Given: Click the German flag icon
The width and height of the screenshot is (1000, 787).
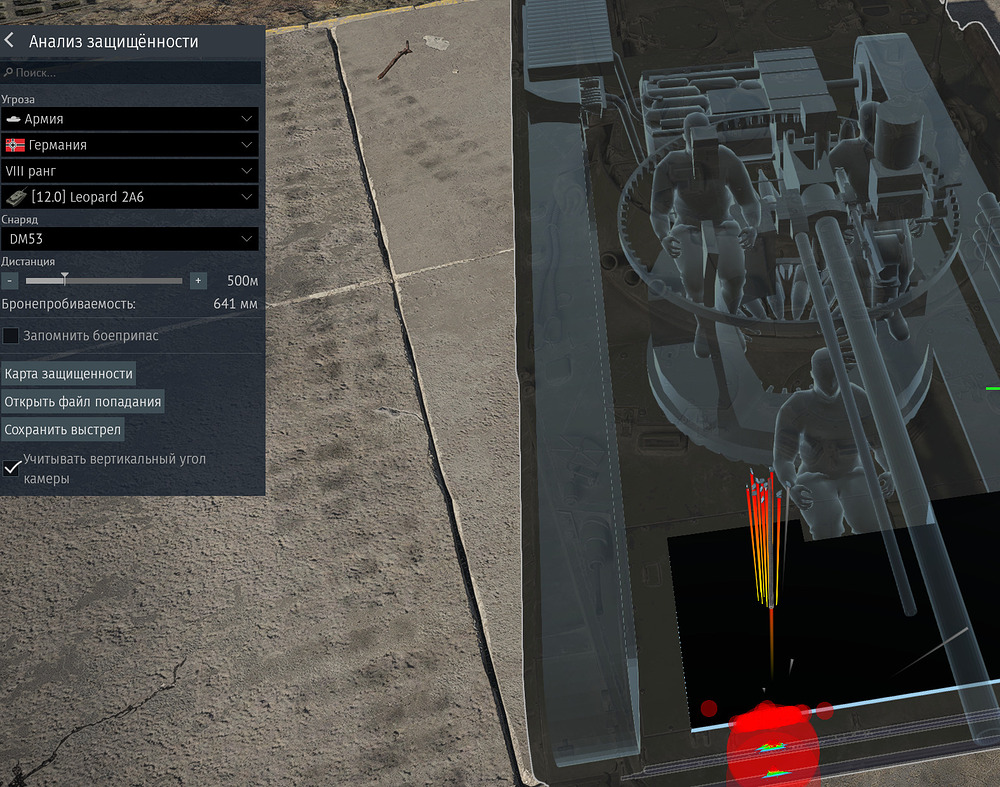Looking at the screenshot, I should point(15,145).
